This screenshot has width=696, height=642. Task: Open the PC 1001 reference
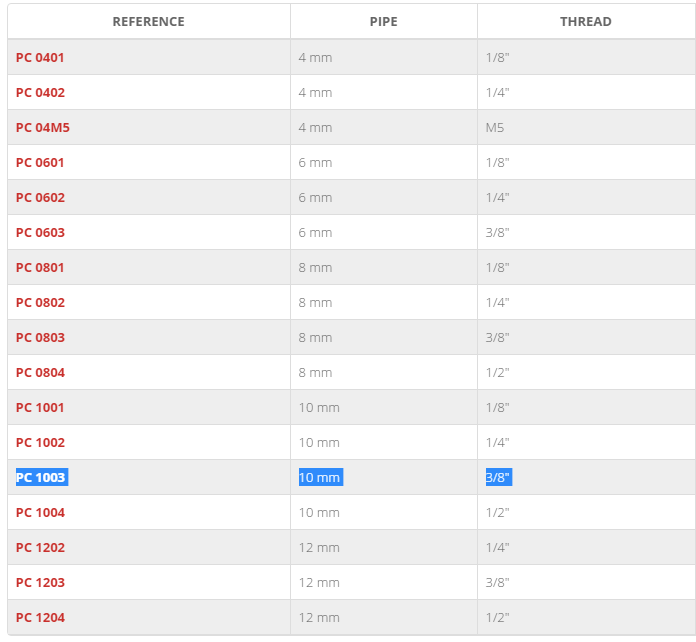40,408
